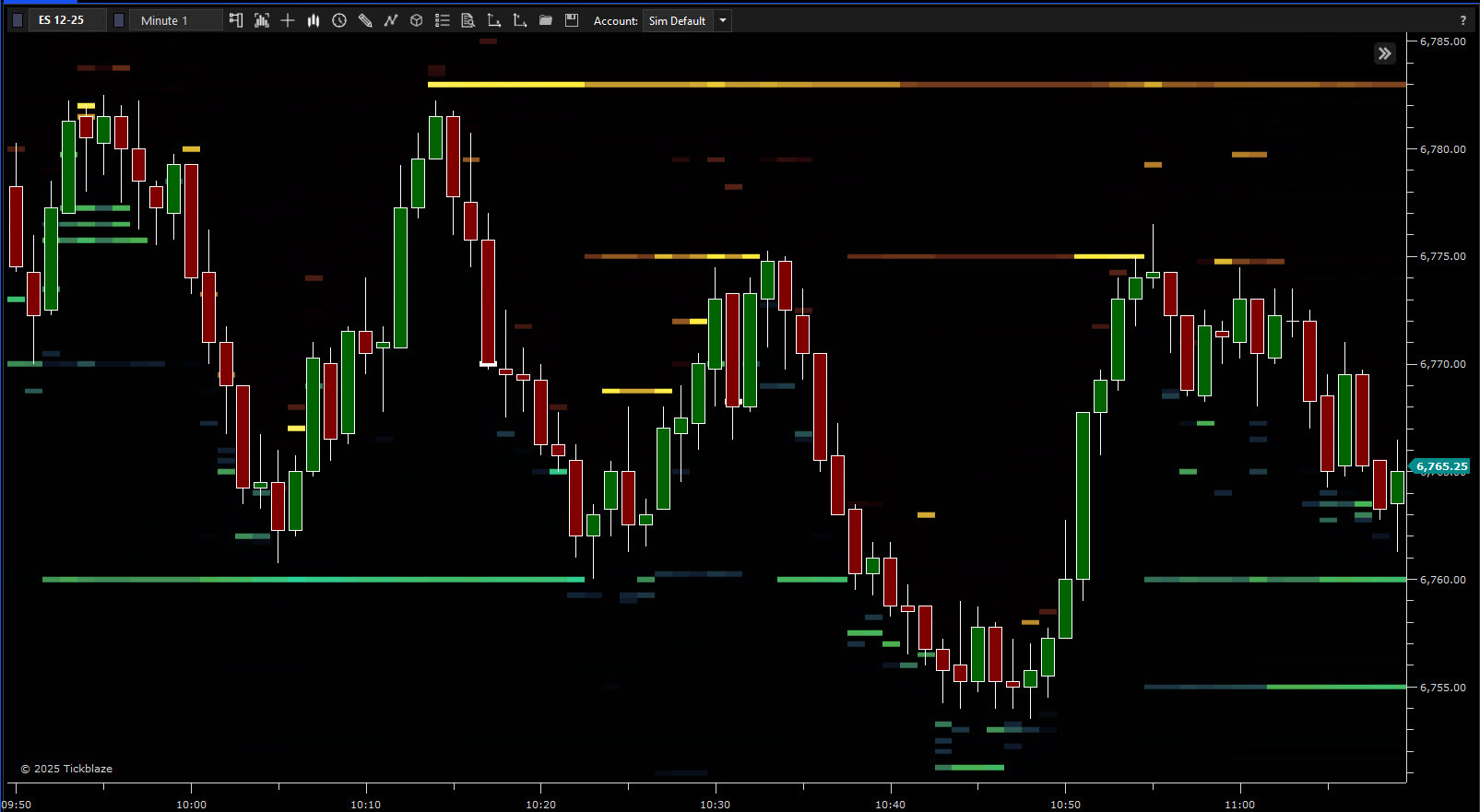Open the data search document icon
The image size is (1480, 812).
click(x=468, y=20)
